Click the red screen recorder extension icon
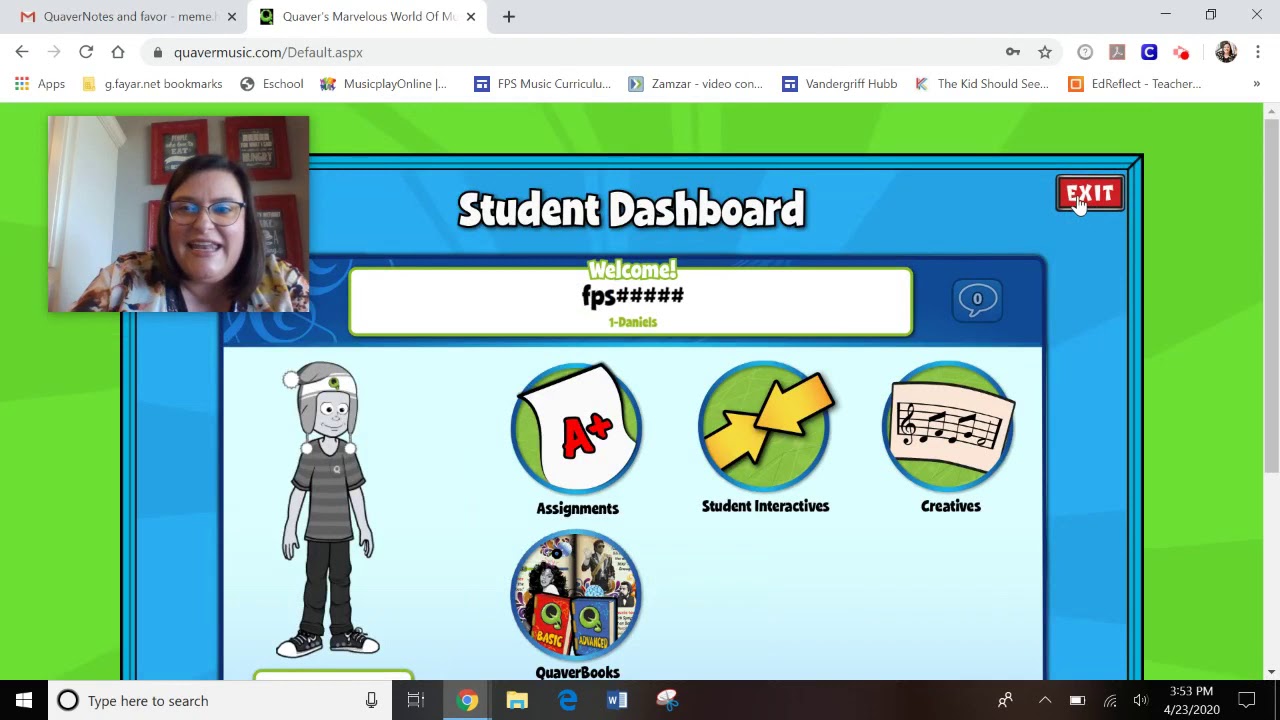 (x=1181, y=52)
